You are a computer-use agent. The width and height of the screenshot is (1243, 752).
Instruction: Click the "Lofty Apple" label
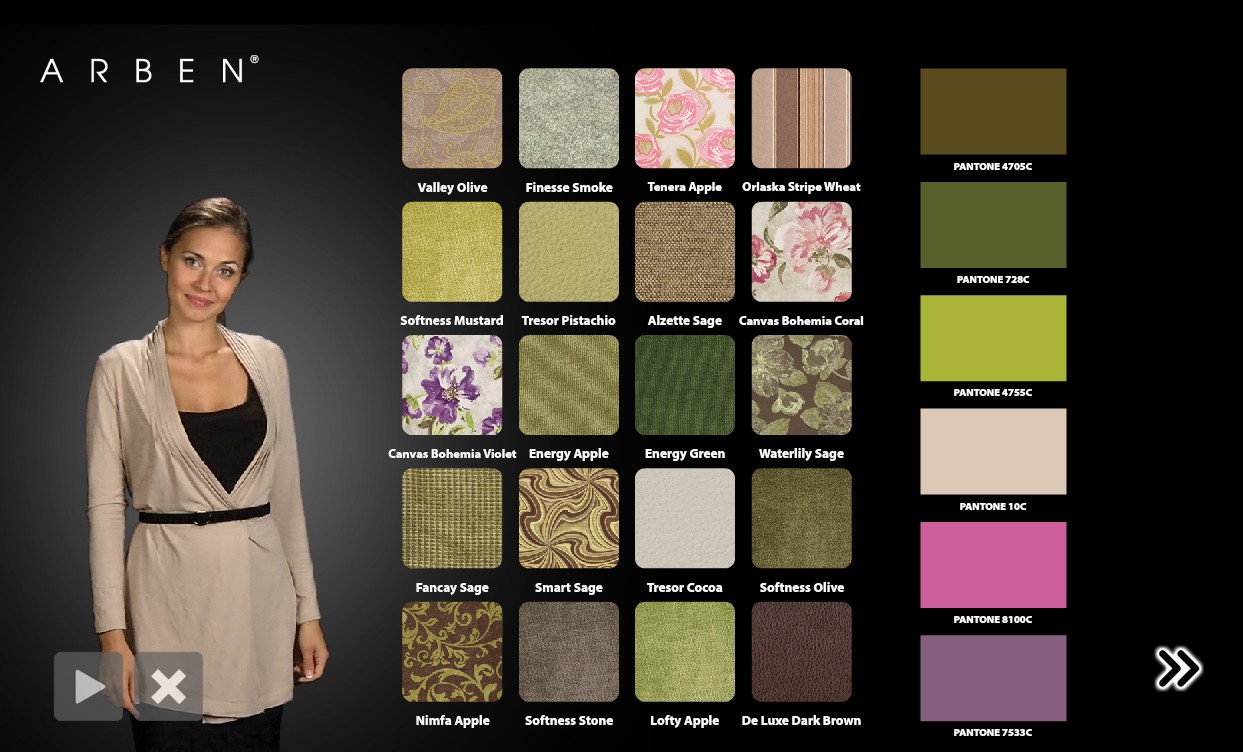(685, 721)
